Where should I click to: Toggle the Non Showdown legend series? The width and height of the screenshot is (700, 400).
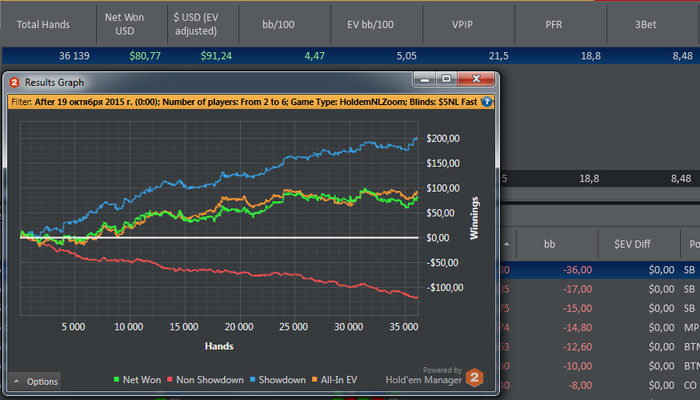(x=205, y=379)
